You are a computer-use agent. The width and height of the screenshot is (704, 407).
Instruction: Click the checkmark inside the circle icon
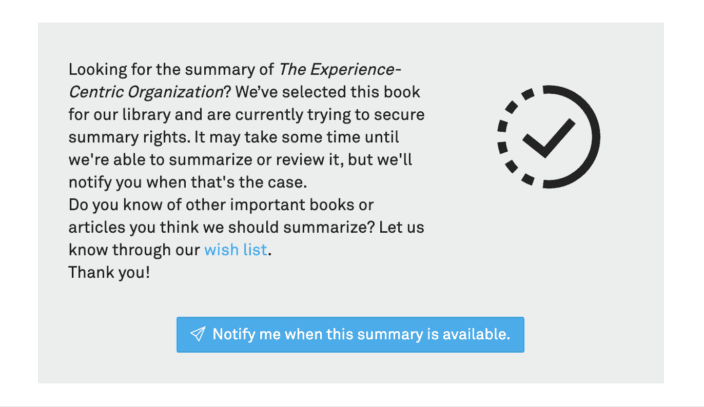(x=549, y=138)
